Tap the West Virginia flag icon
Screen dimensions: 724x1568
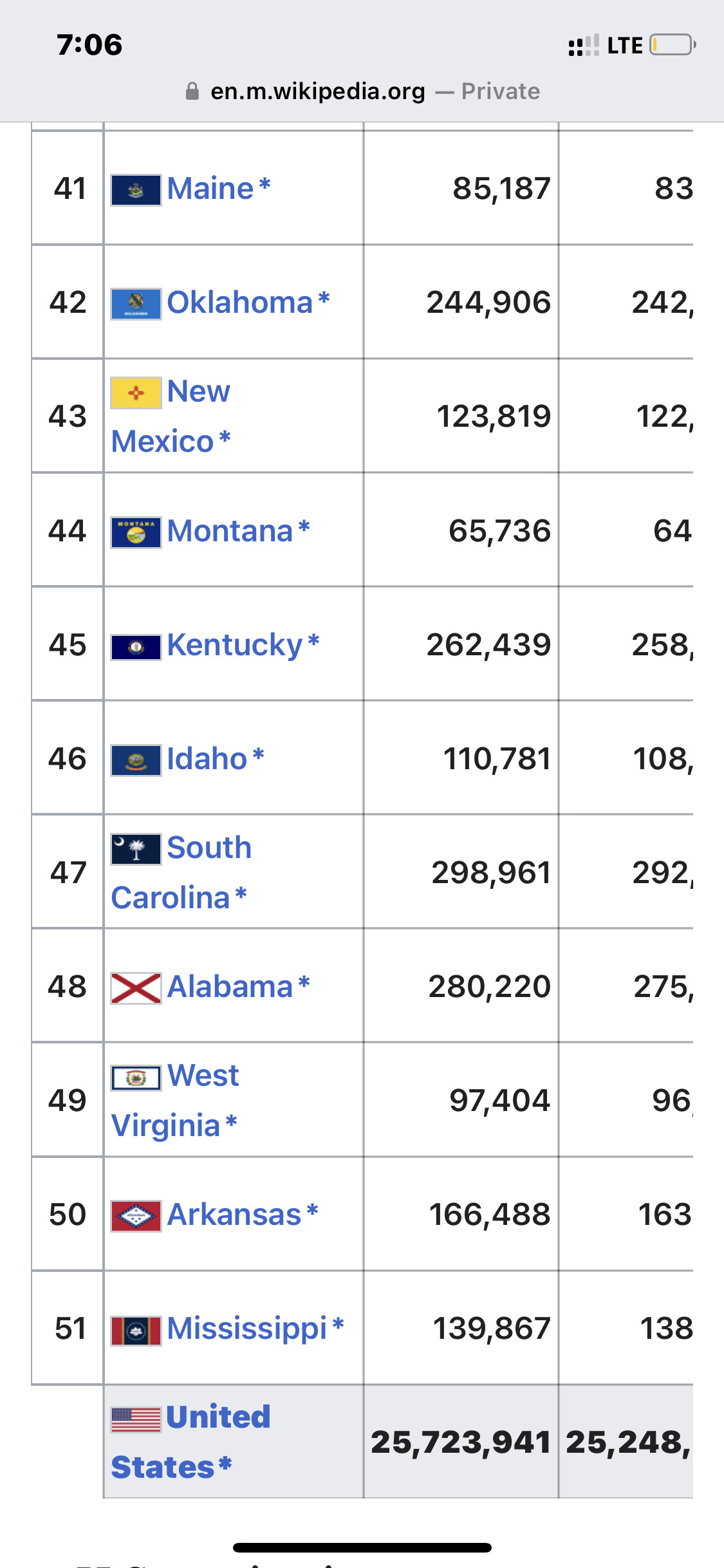[x=136, y=1077]
